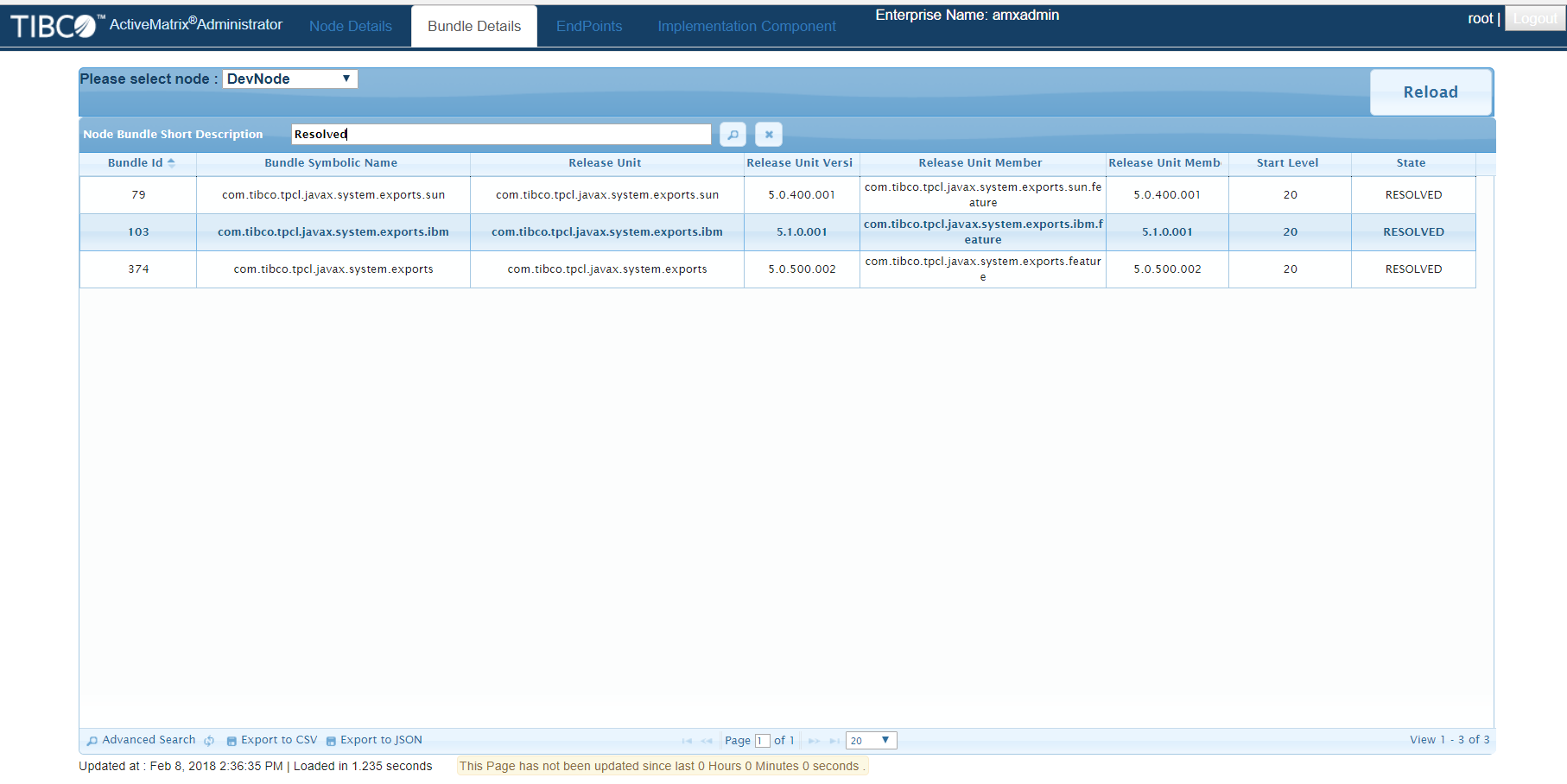Click the page number input field
This screenshot has height=784, width=1567.
click(762, 741)
